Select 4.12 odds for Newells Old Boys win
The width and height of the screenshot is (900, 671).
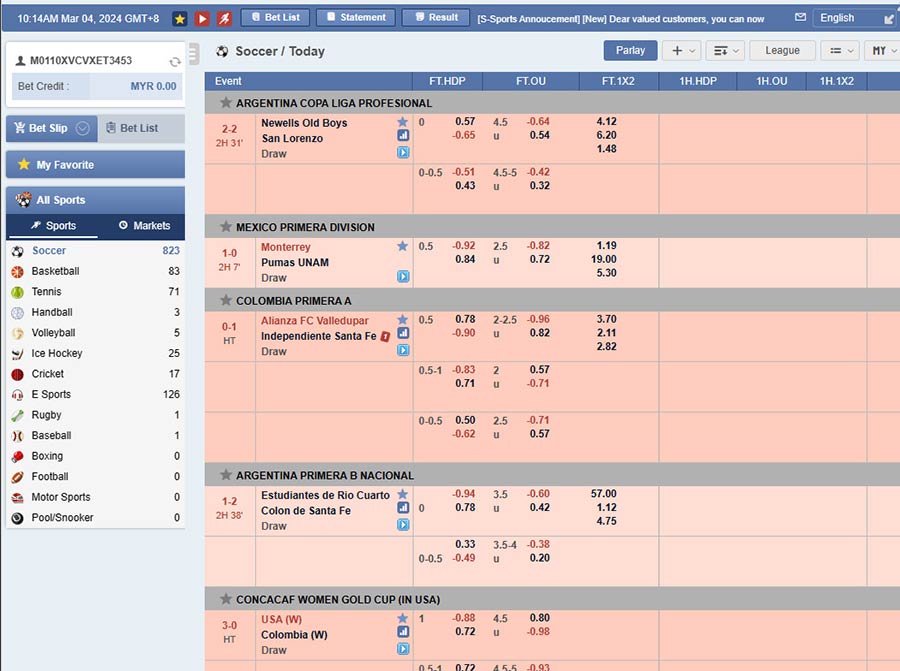(x=606, y=122)
